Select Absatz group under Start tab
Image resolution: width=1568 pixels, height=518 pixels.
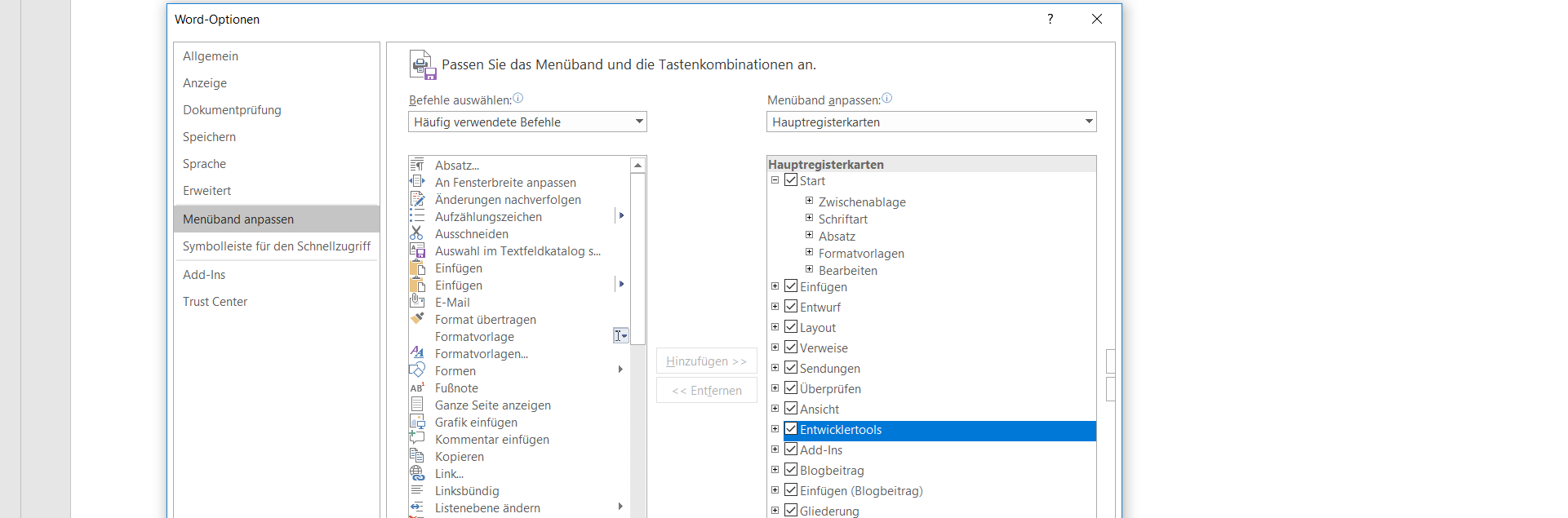[837, 237]
